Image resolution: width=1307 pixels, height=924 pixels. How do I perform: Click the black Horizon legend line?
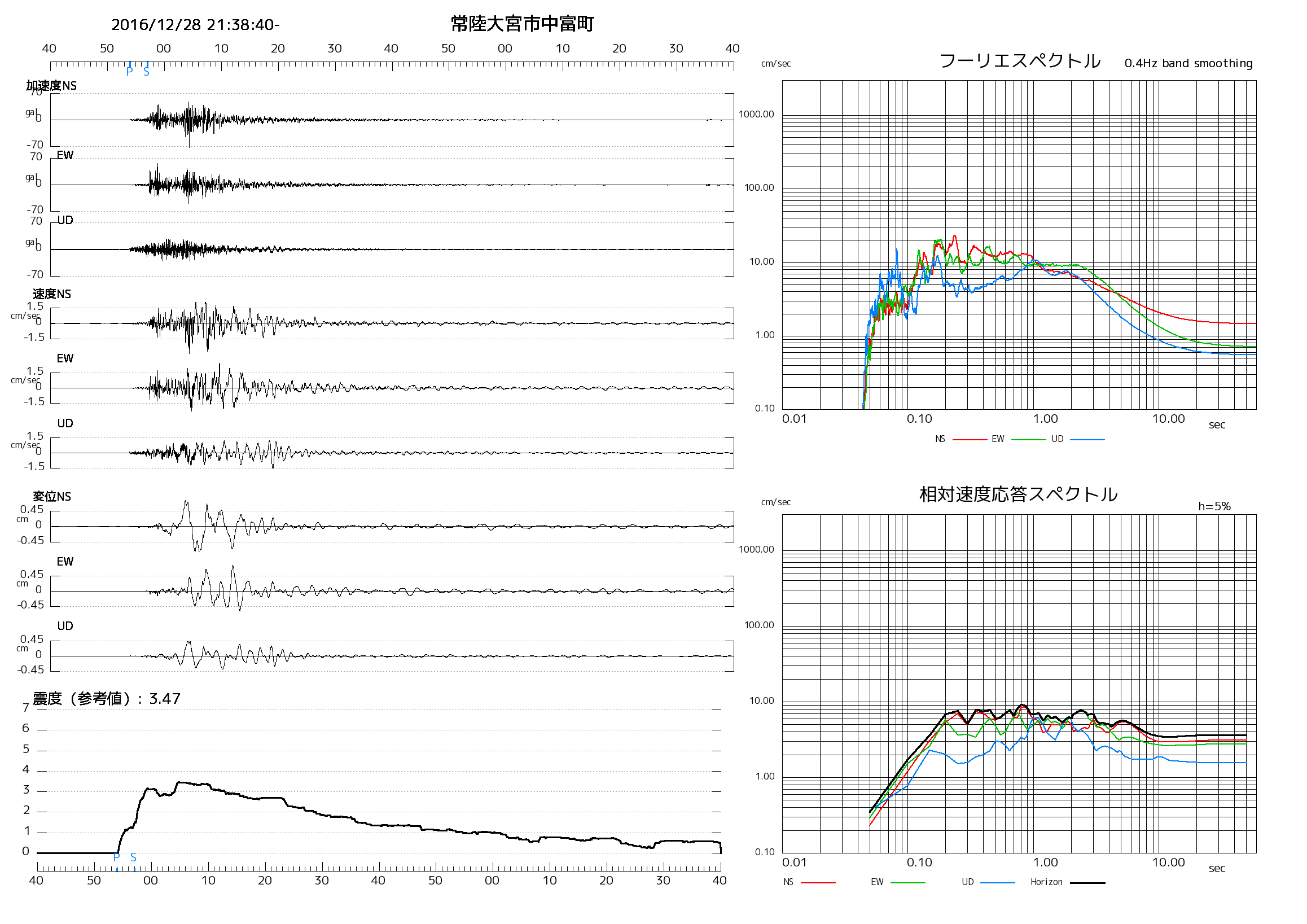tap(1087, 882)
